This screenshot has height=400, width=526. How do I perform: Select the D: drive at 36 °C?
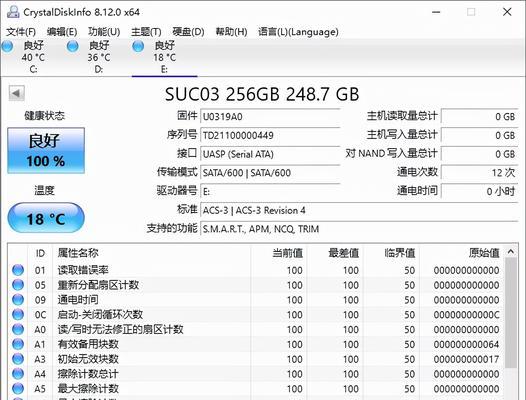[x=99, y=57]
